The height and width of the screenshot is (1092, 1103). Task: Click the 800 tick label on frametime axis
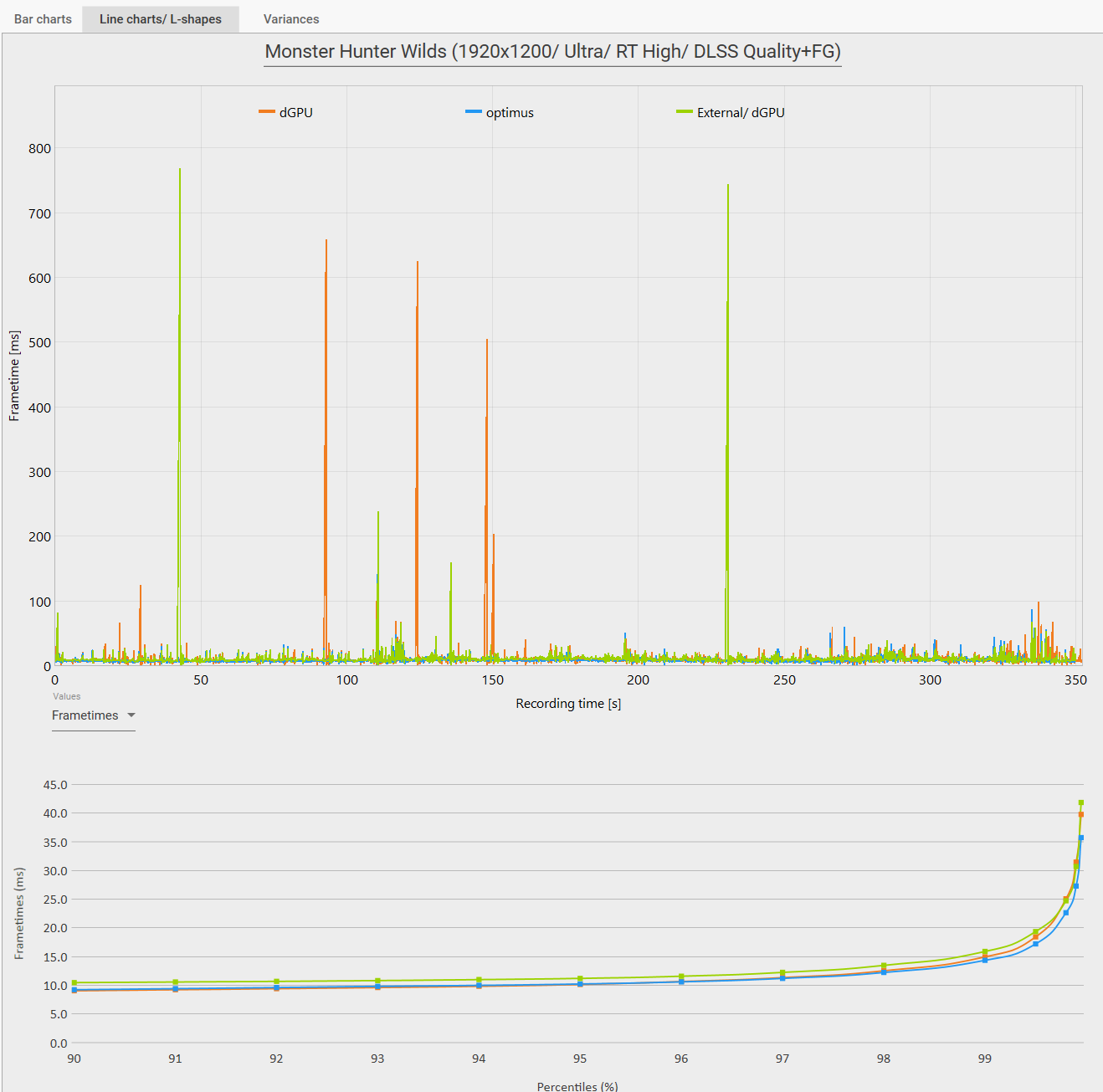click(x=39, y=149)
